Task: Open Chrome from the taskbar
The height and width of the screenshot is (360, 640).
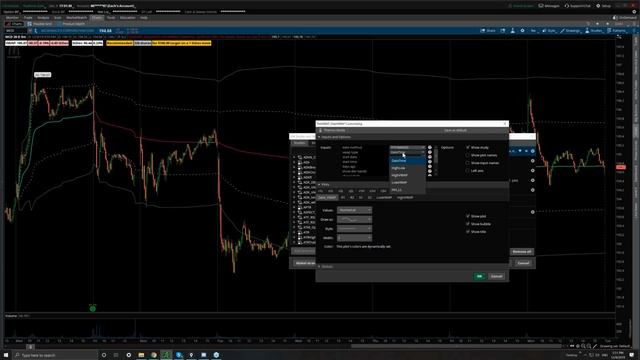Action: tap(153, 355)
